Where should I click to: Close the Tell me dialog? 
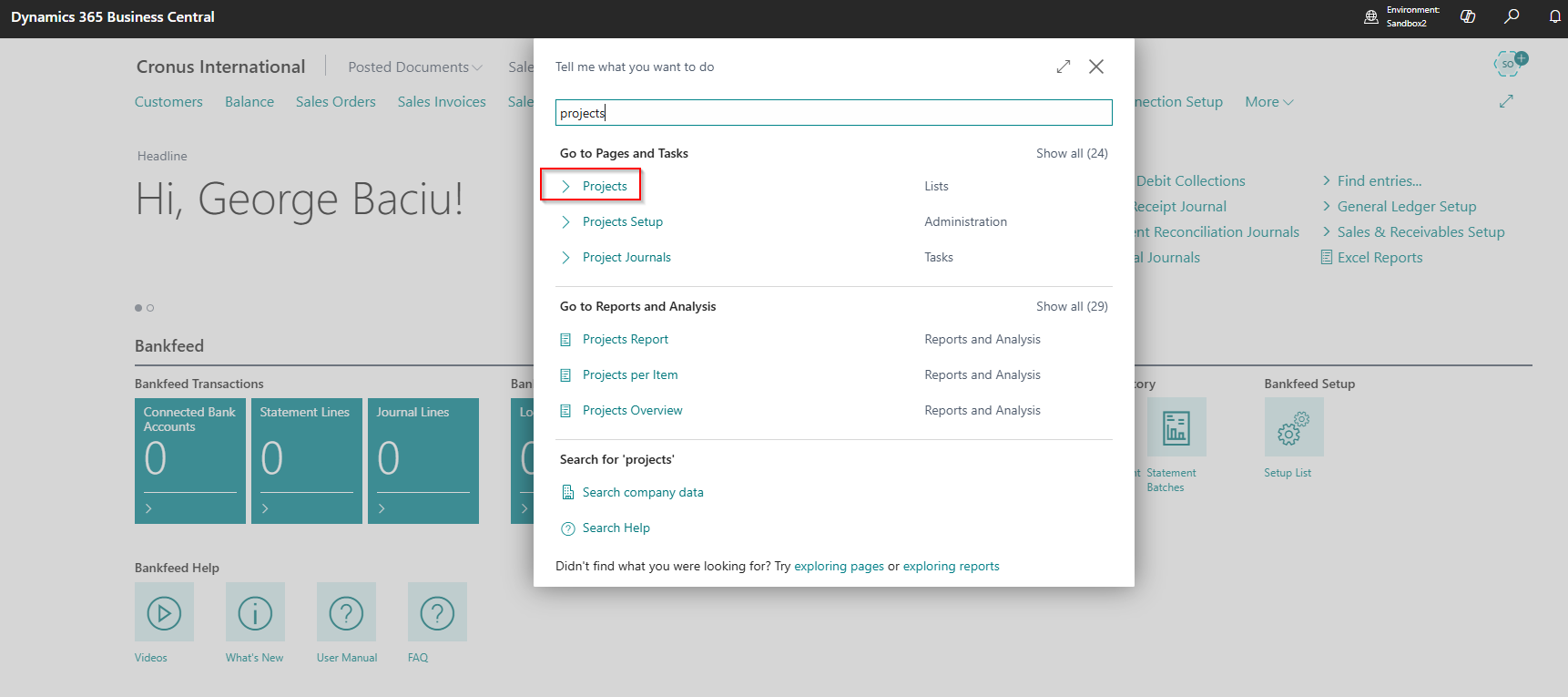[x=1096, y=67]
